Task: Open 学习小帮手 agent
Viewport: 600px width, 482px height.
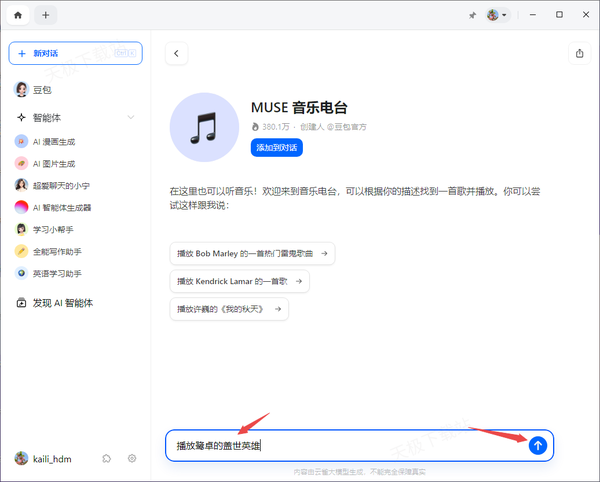Action: point(55,229)
